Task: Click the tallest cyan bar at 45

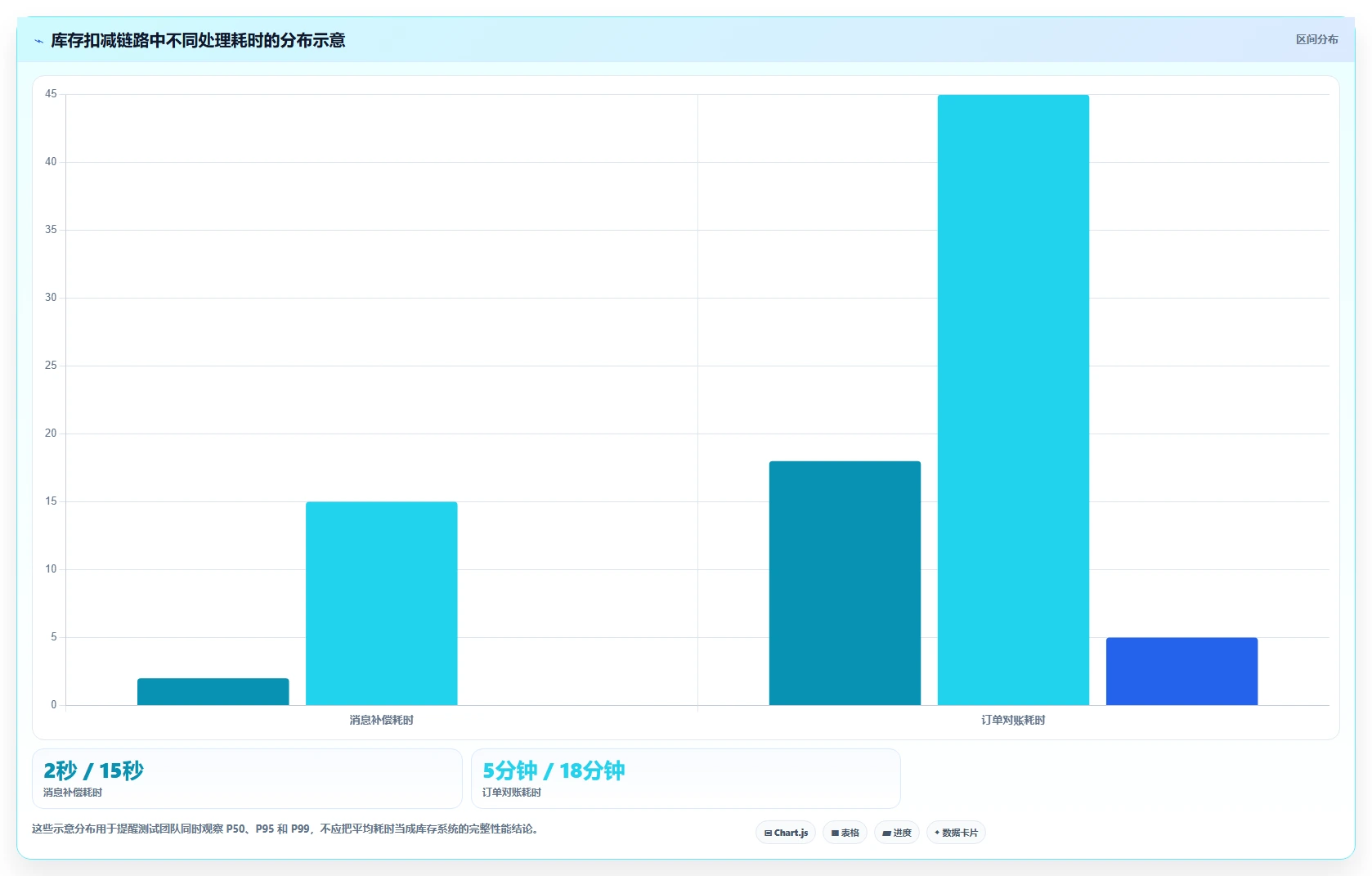Action: pos(1013,400)
